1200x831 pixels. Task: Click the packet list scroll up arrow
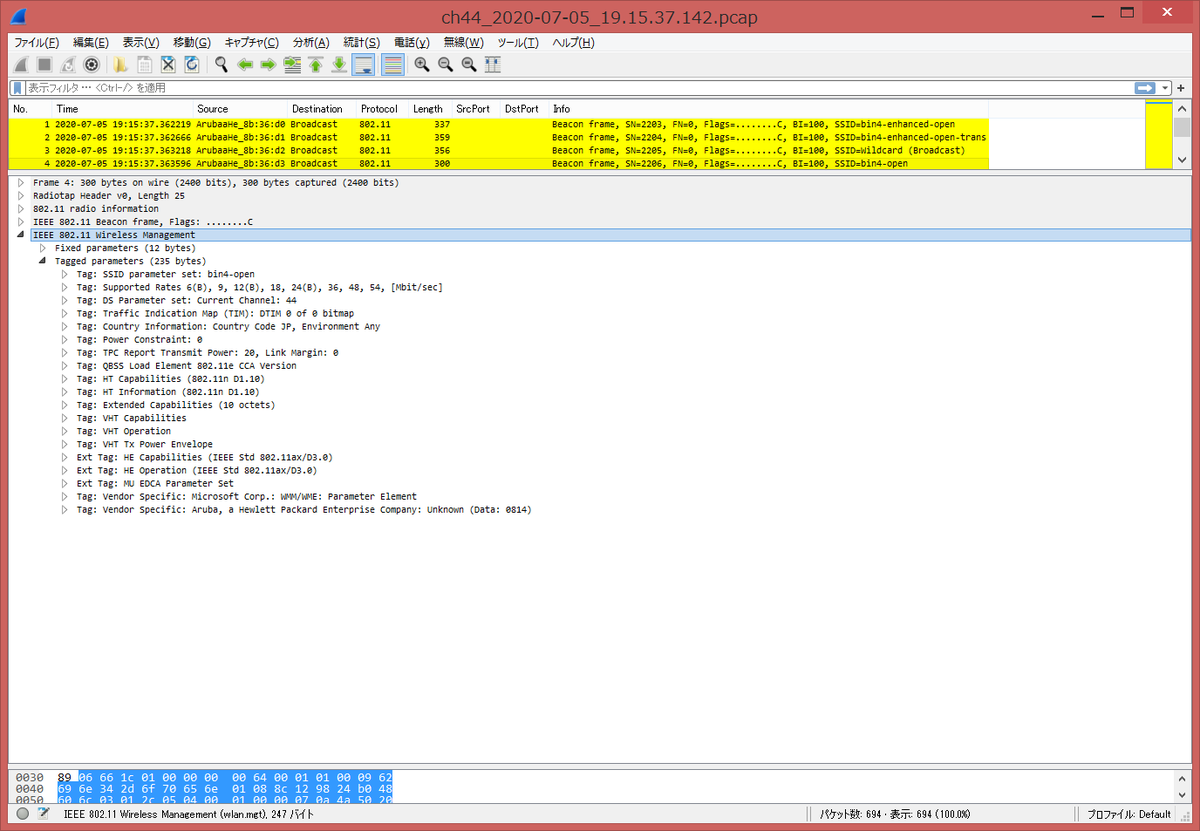point(1182,107)
